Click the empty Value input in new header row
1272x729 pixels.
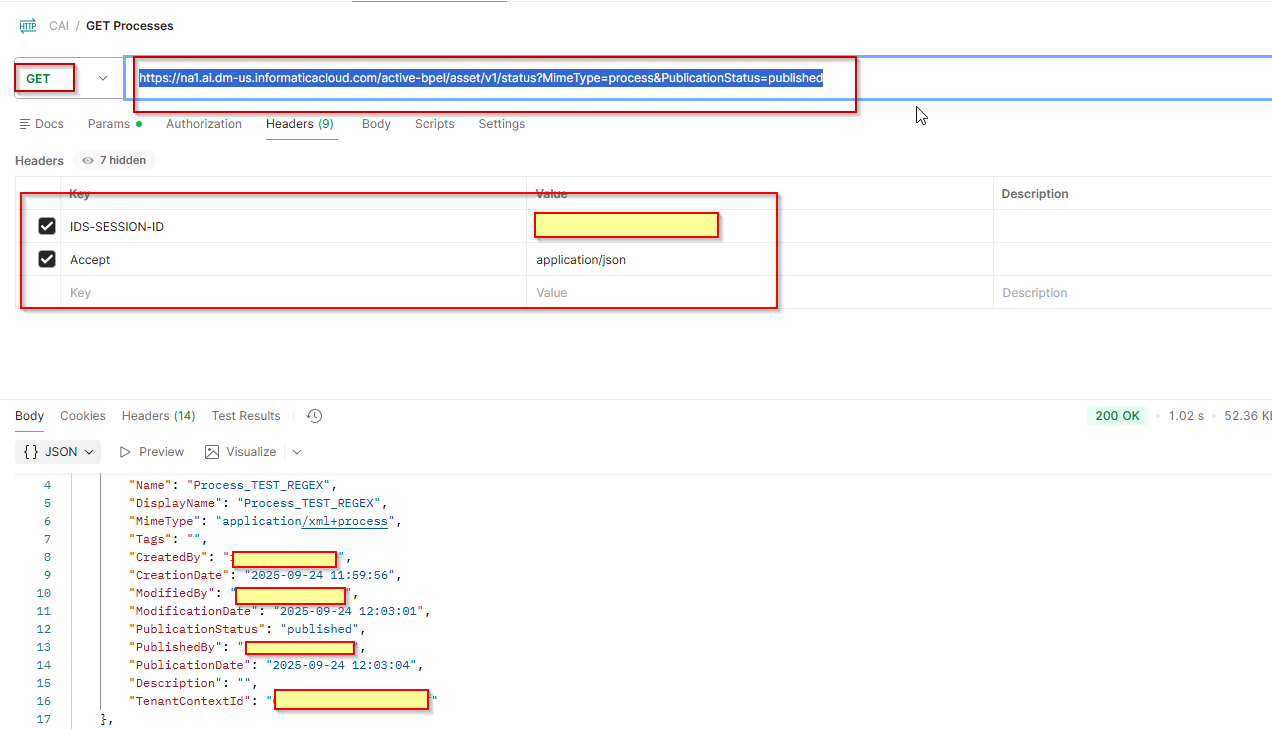coord(760,293)
